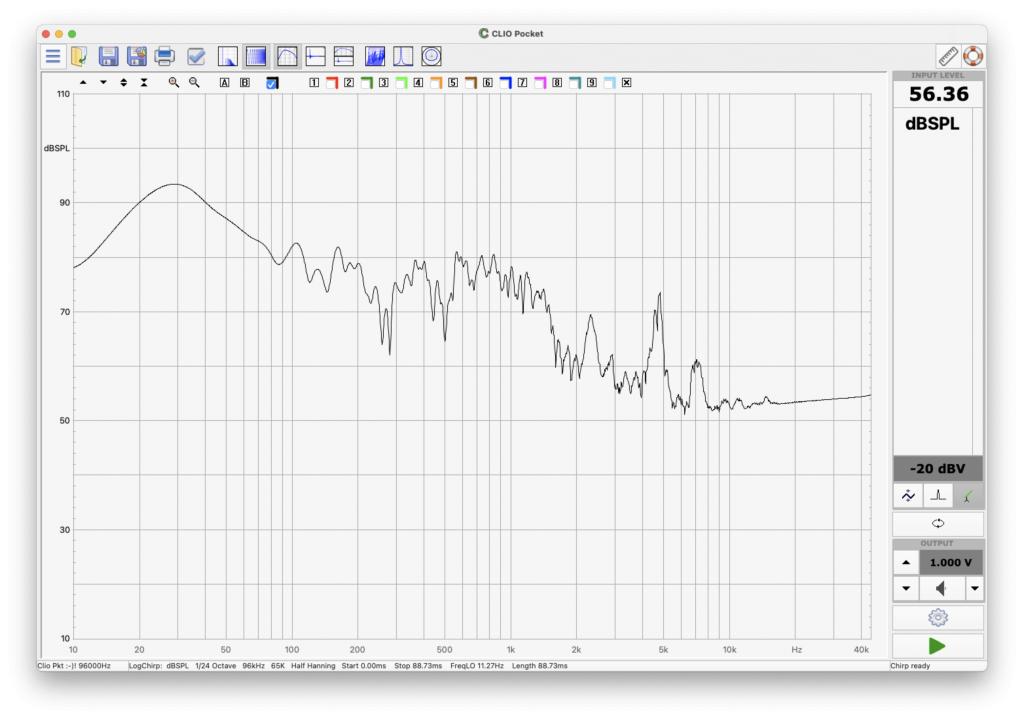Click the teal overlay 8 color swatch
1024x720 pixels.
tap(575, 82)
